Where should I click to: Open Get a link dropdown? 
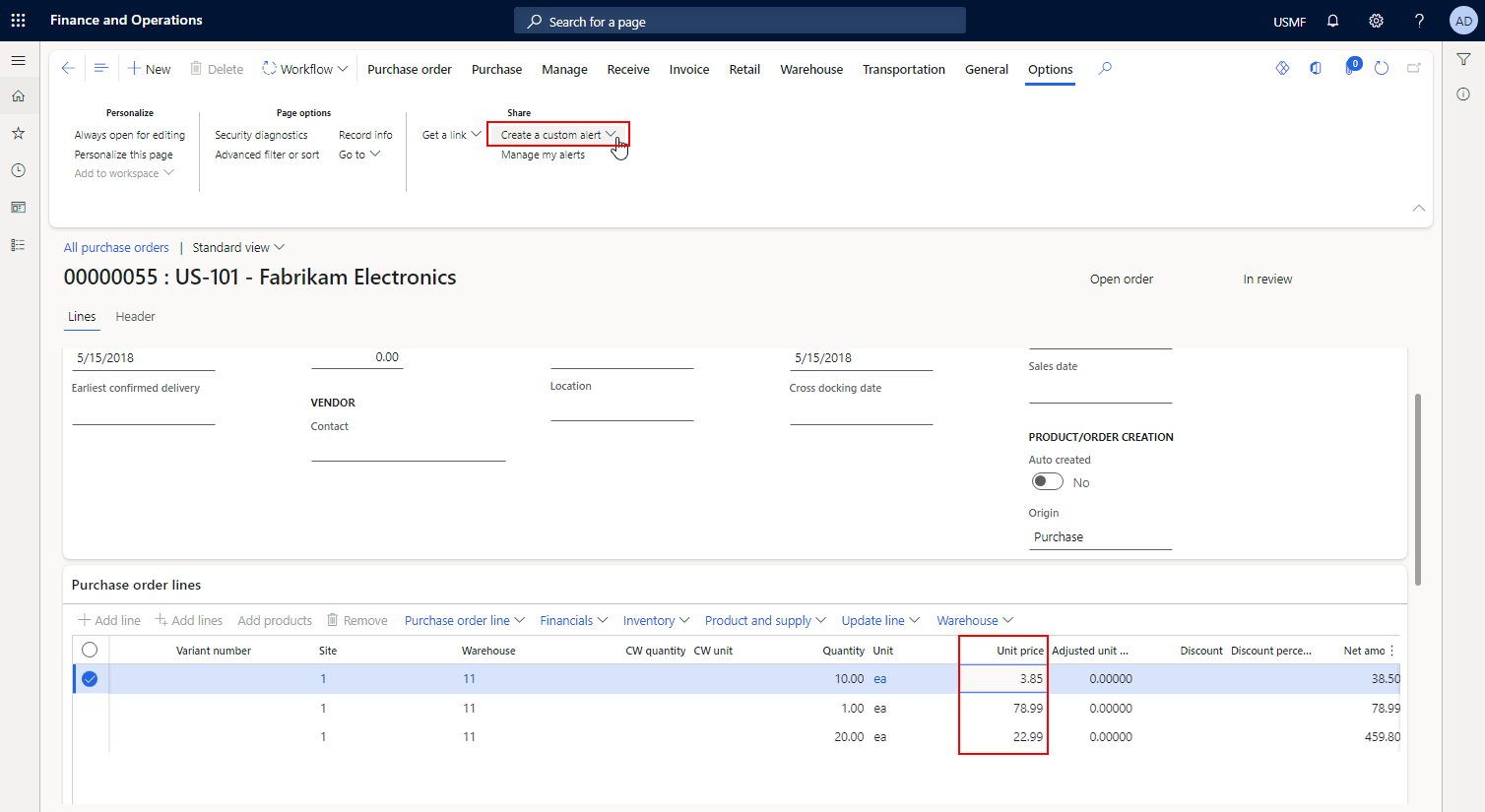click(451, 135)
